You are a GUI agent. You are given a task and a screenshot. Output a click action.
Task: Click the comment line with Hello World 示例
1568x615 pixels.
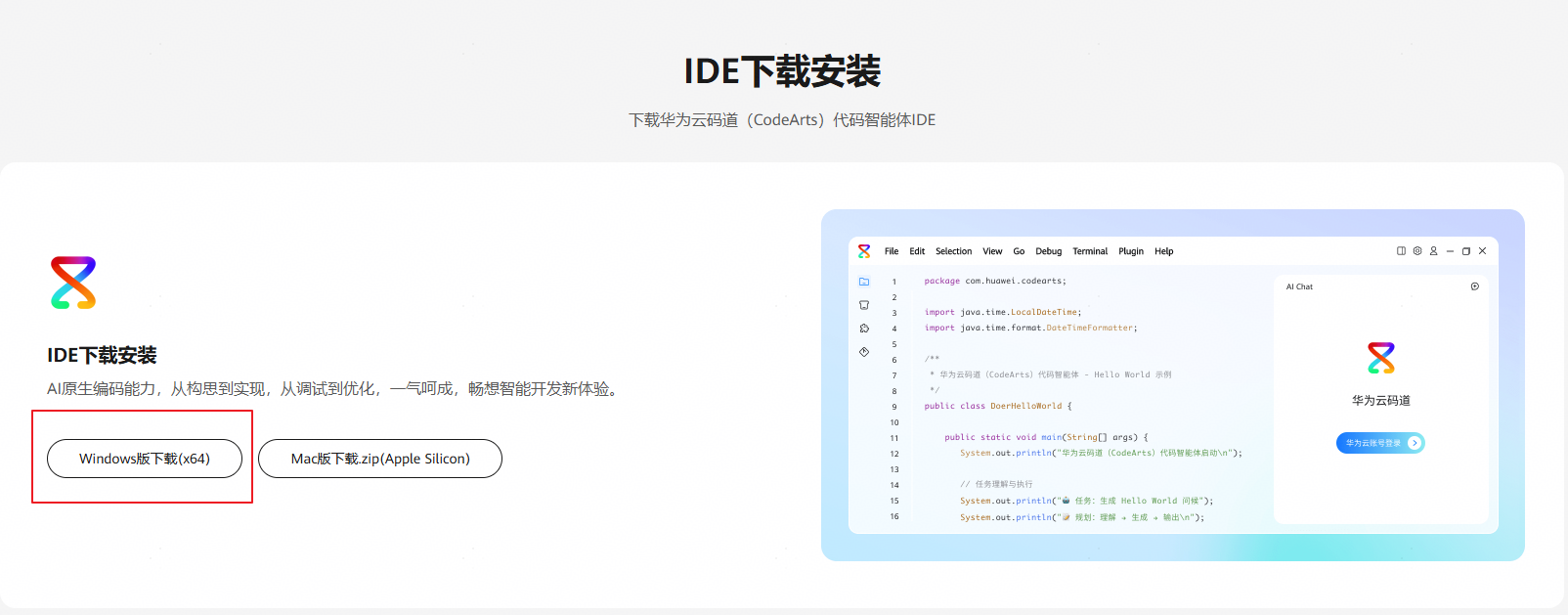pyautogui.click(x=1050, y=374)
